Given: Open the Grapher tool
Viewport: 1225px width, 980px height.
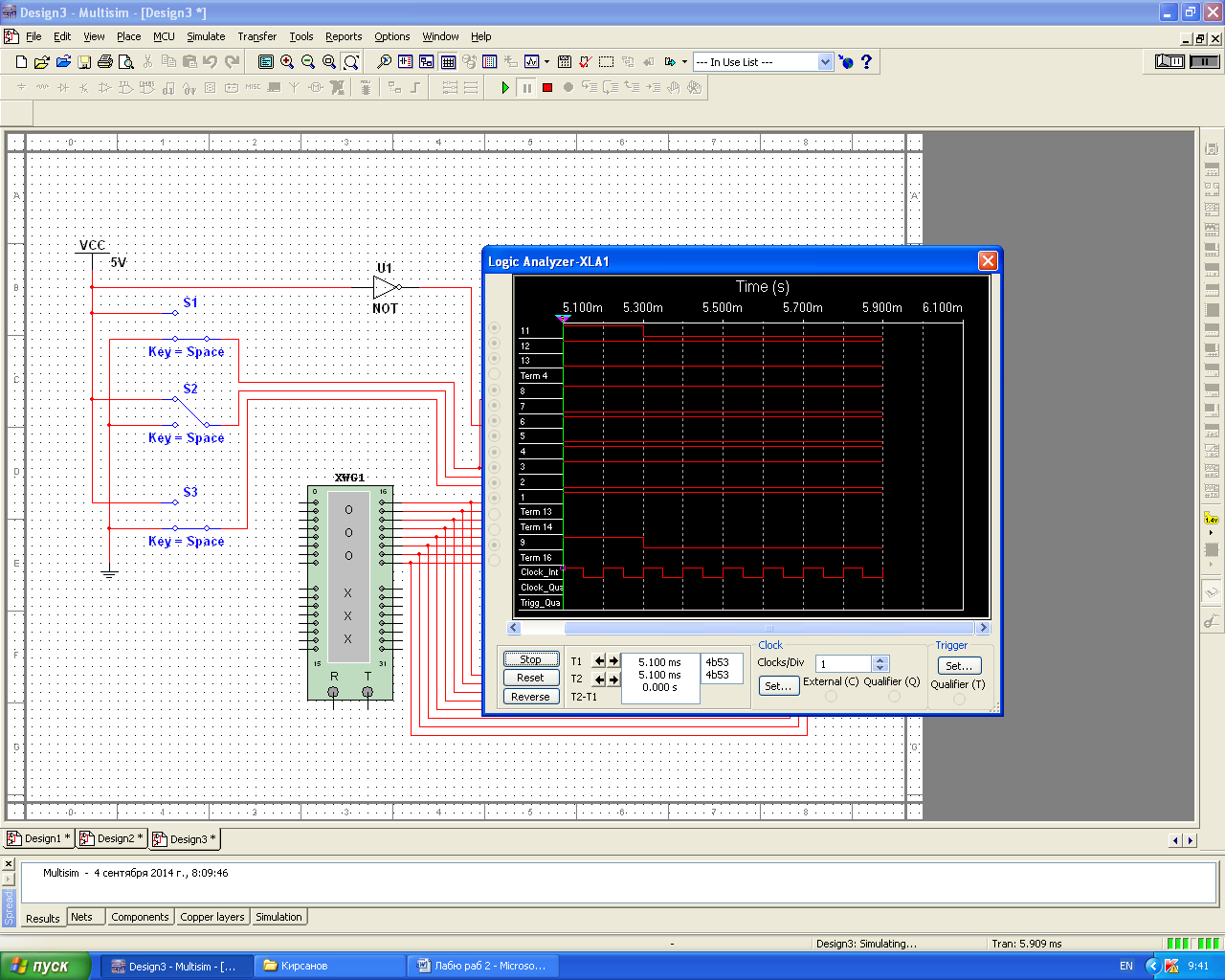Looking at the screenshot, I should coord(532,62).
